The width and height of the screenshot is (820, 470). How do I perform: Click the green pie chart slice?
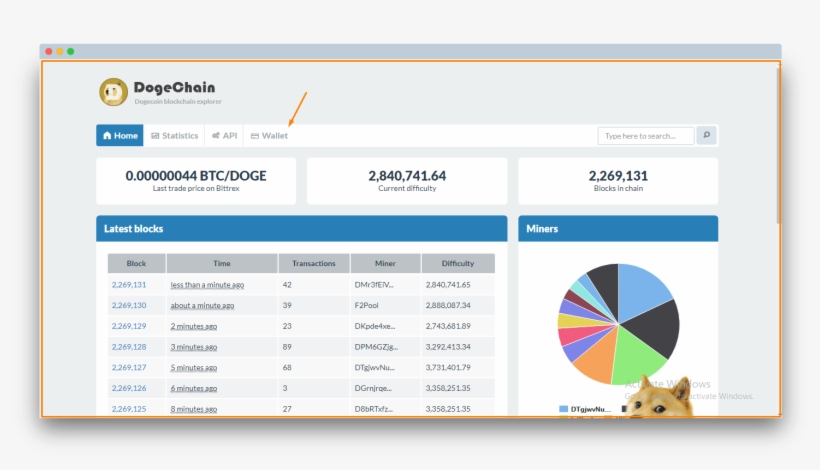[635, 358]
